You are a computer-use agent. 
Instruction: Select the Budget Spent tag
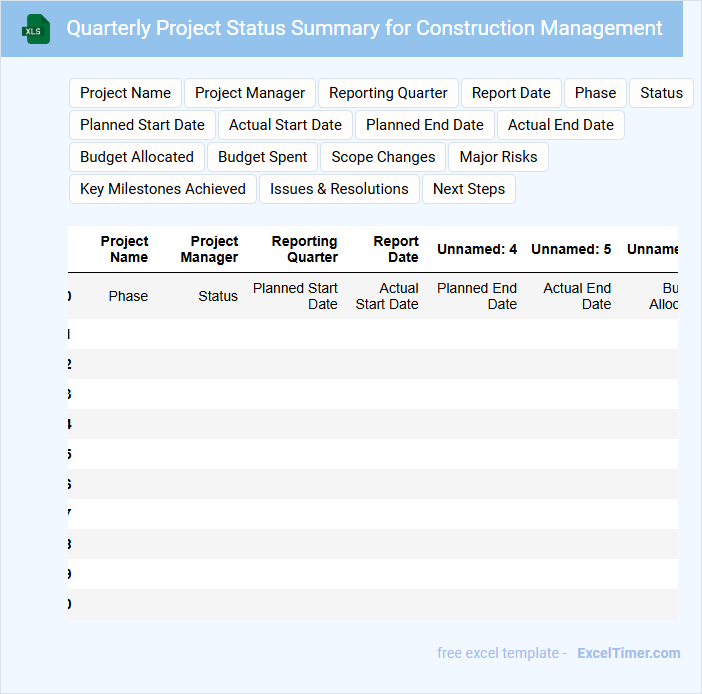pyautogui.click(x=263, y=157)
